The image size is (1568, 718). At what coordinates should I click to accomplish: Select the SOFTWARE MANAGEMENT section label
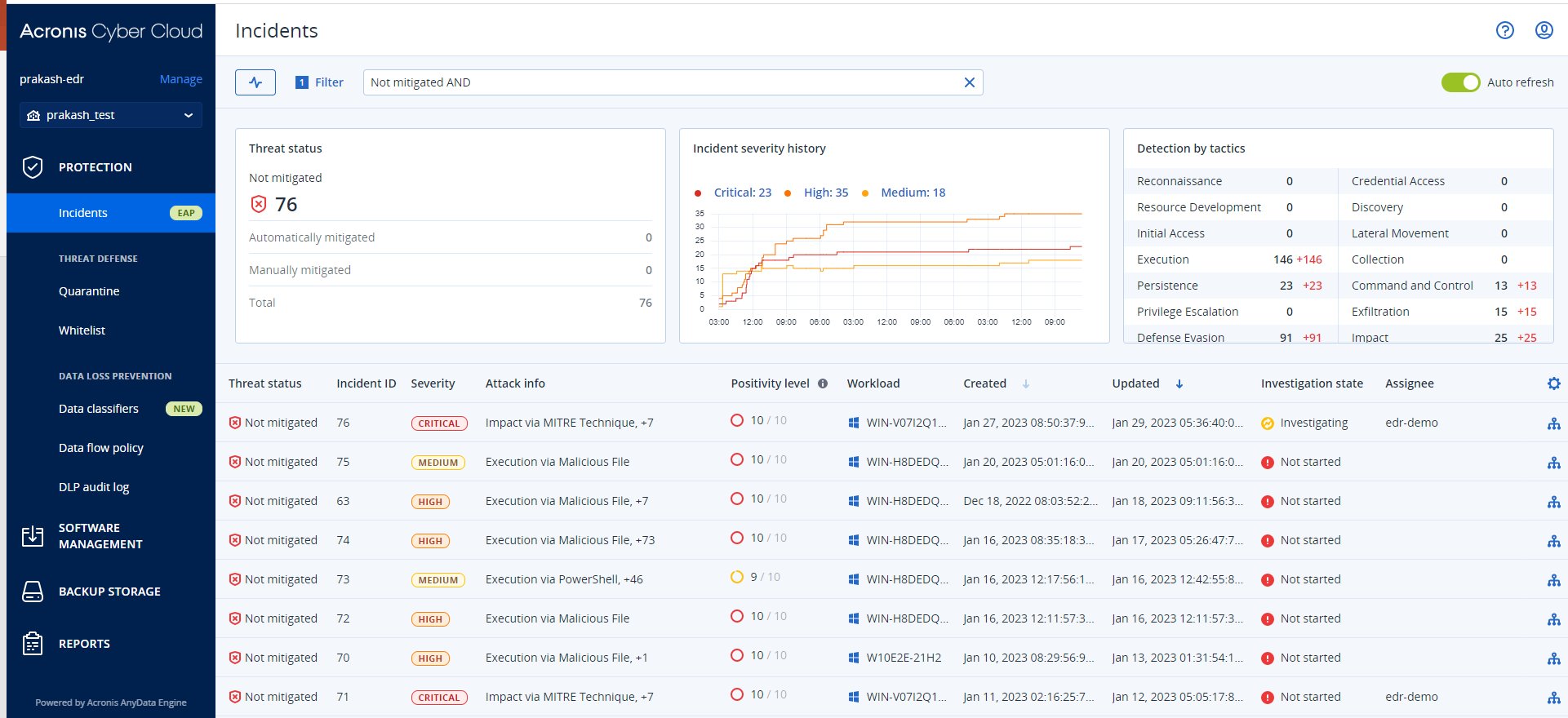click(x=100, y=536)
